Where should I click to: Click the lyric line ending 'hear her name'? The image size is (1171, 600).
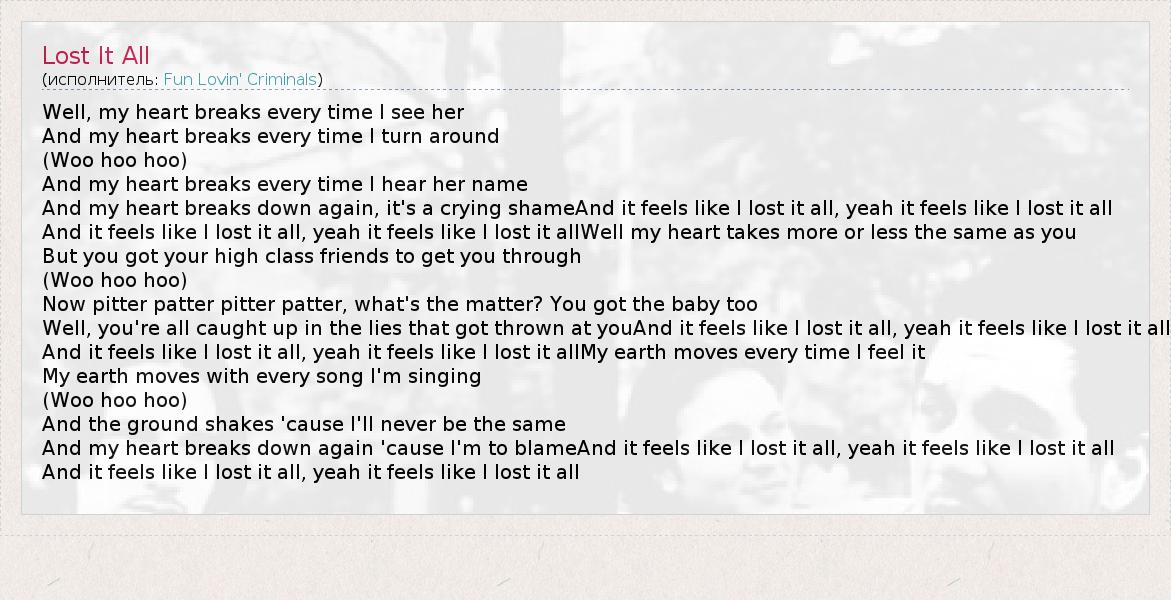click(x=285, y=184)
